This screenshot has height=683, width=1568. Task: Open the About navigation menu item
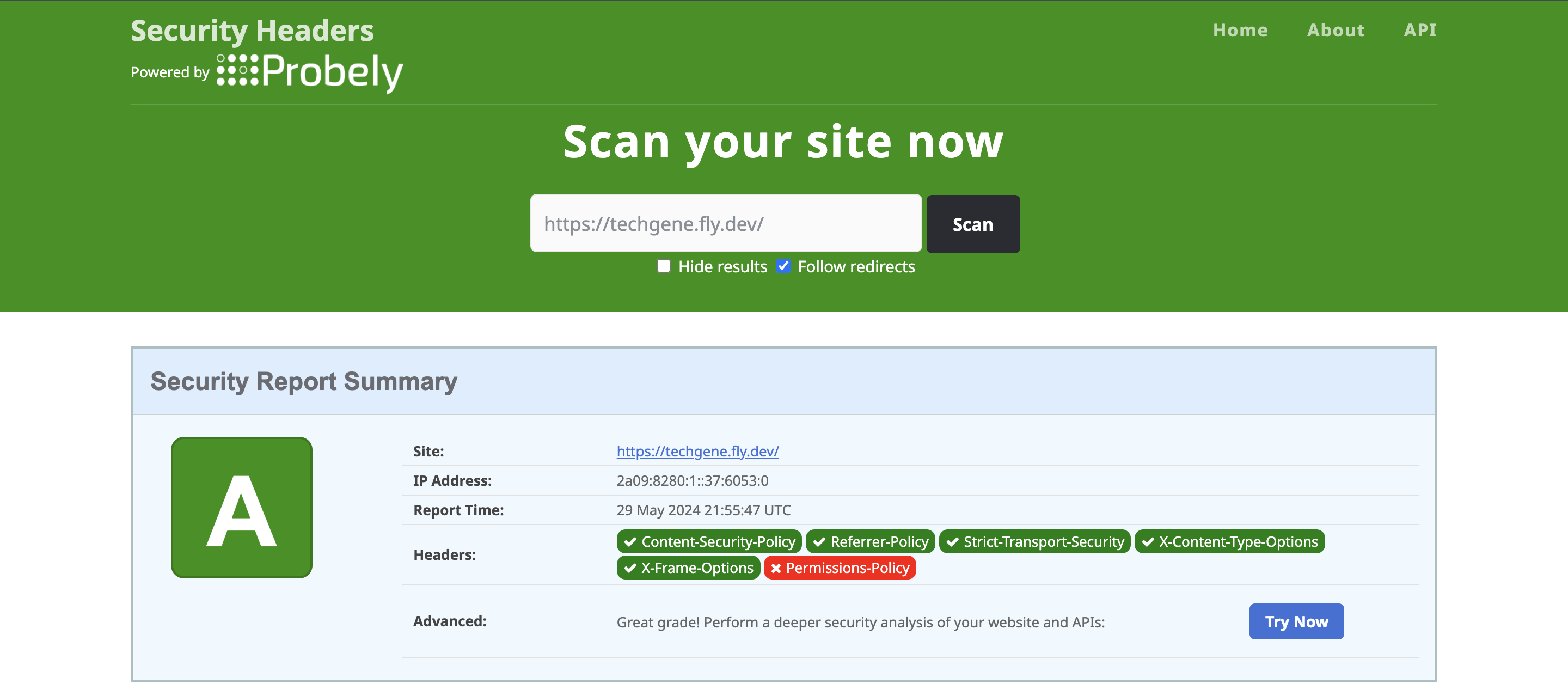(1335, 30)
